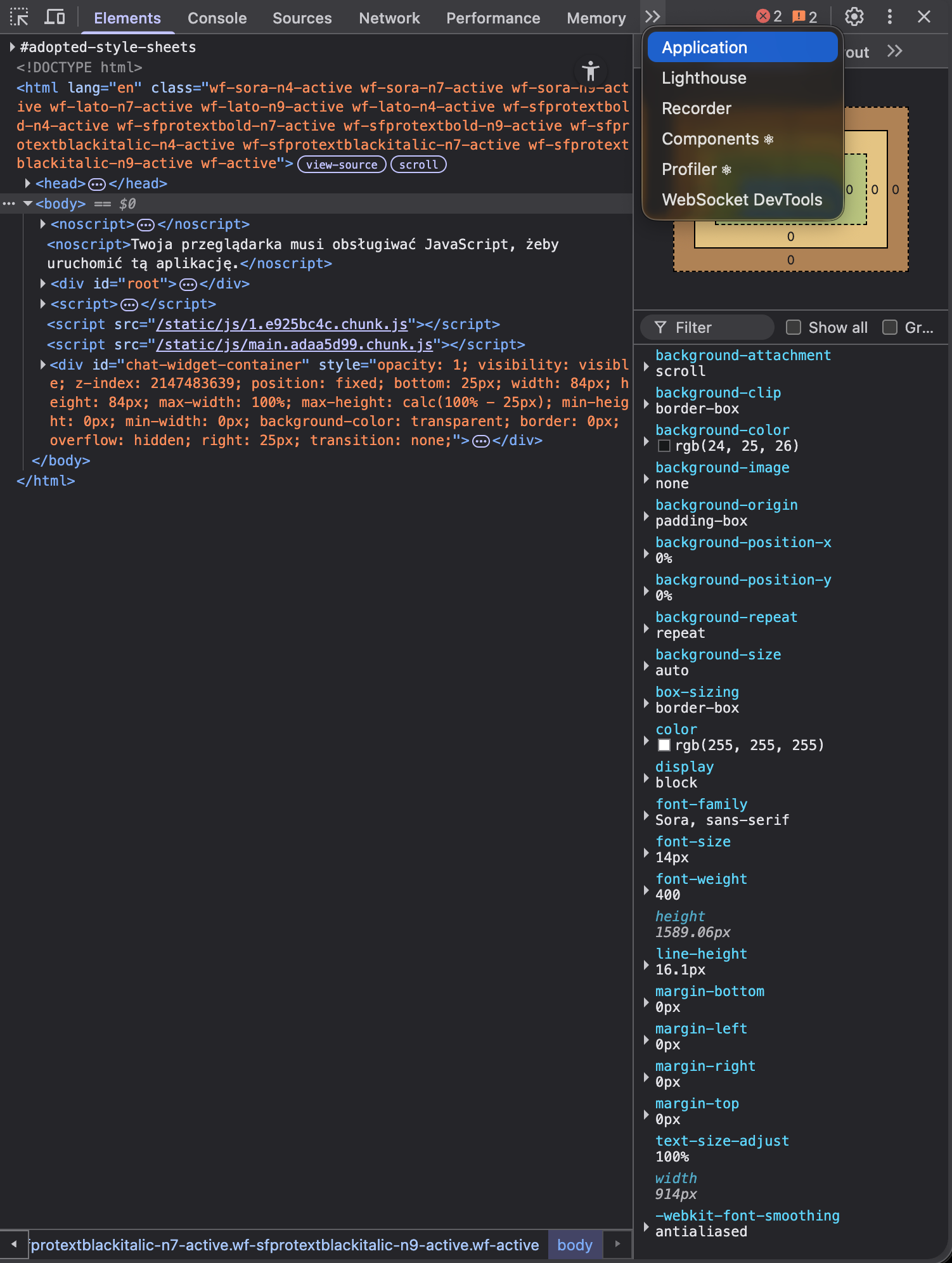Close the DevTools panel

click(x=924, y=17)
